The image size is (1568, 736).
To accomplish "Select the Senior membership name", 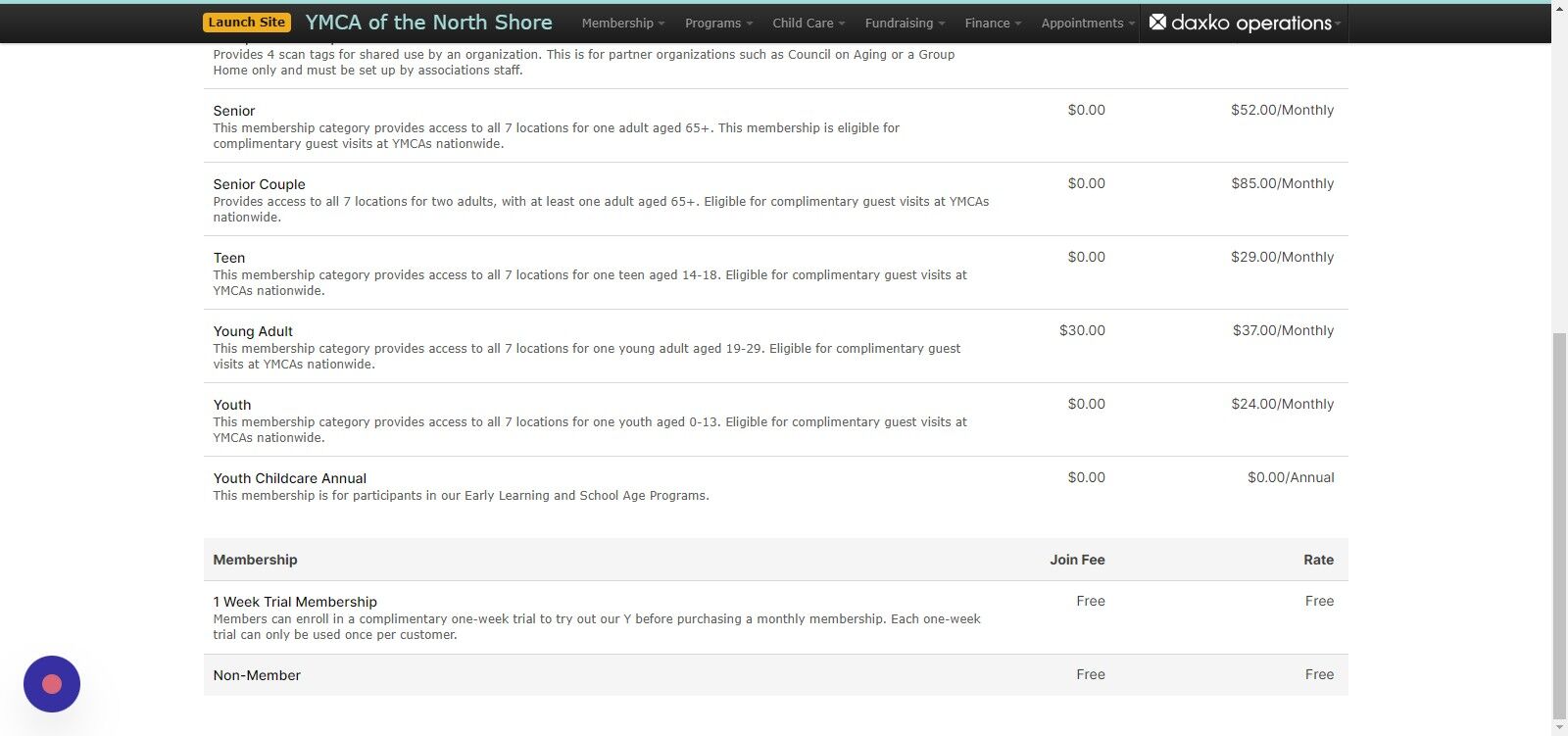I will click(x=234, y=111).
